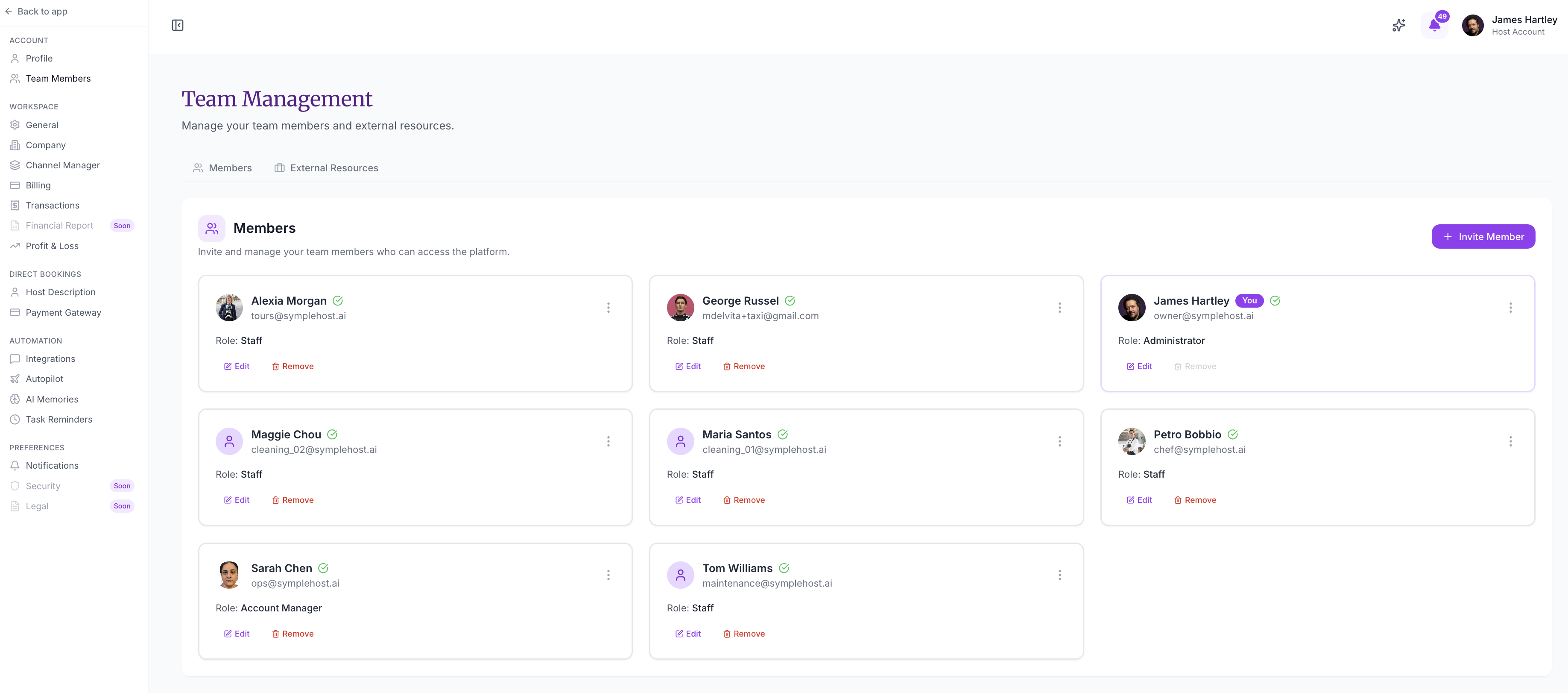
Task: Remove Tom Williams from team
Action: click(744, 634)
